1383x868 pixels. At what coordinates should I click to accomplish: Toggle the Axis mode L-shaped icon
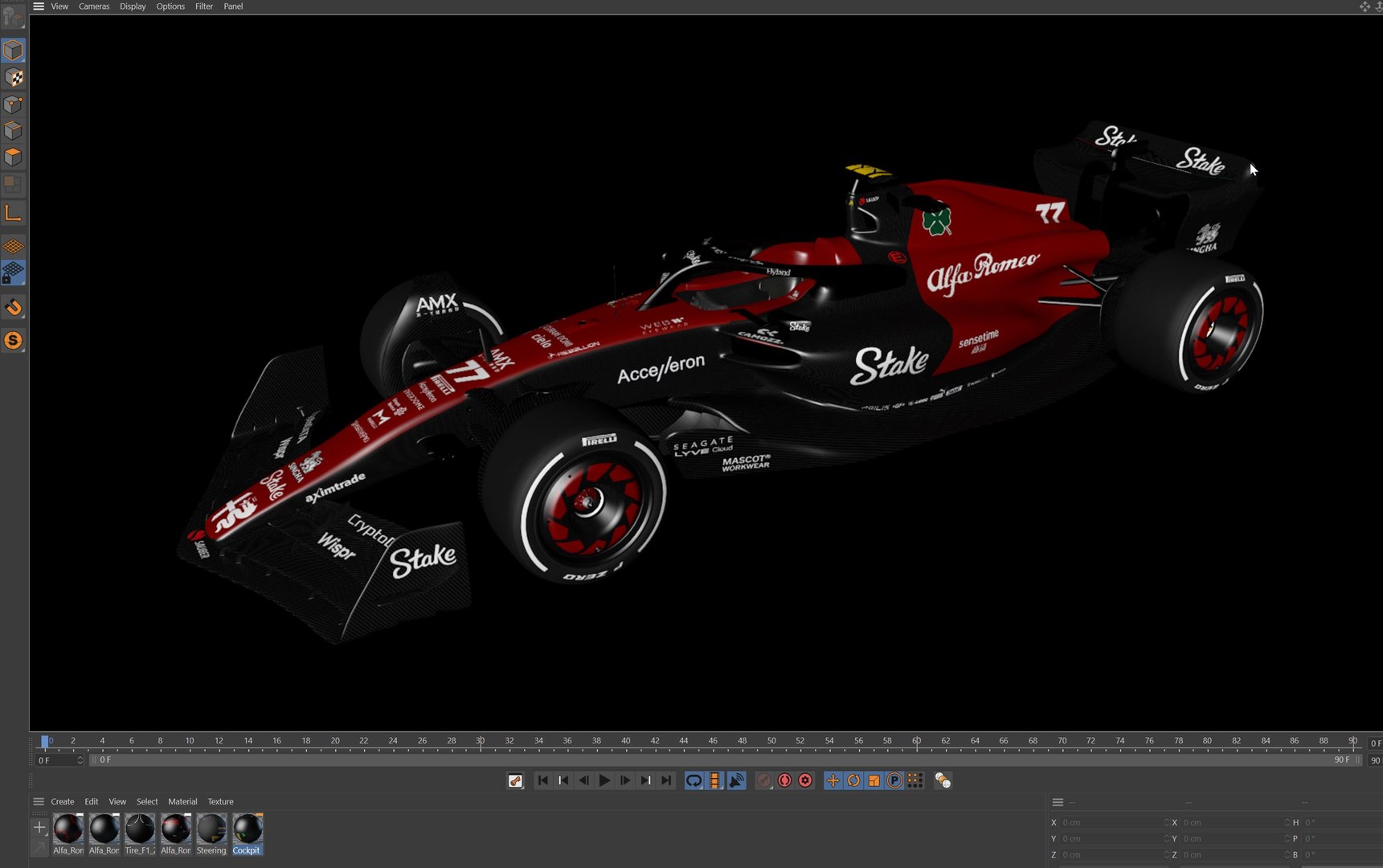13,213
